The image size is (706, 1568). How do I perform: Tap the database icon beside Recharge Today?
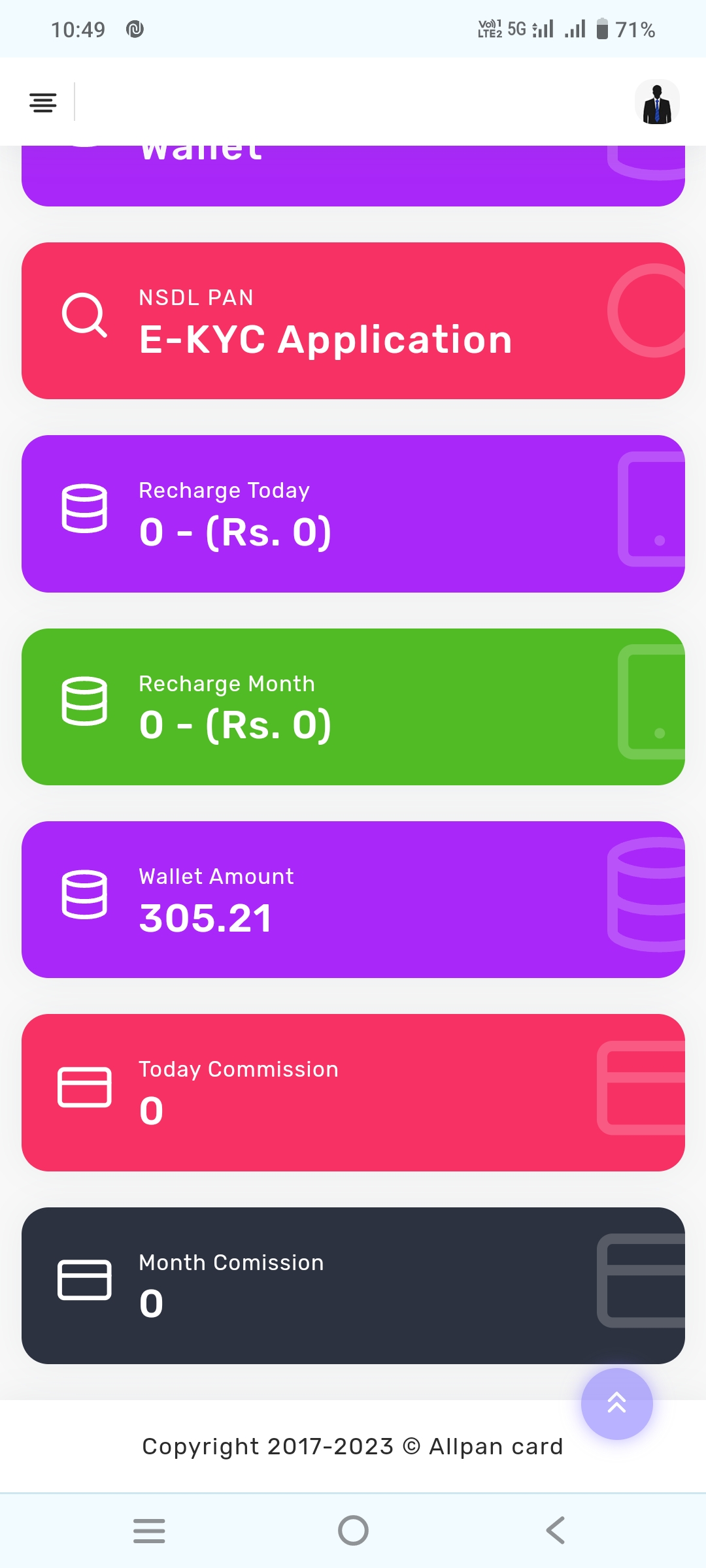click(x=84, y=508)
